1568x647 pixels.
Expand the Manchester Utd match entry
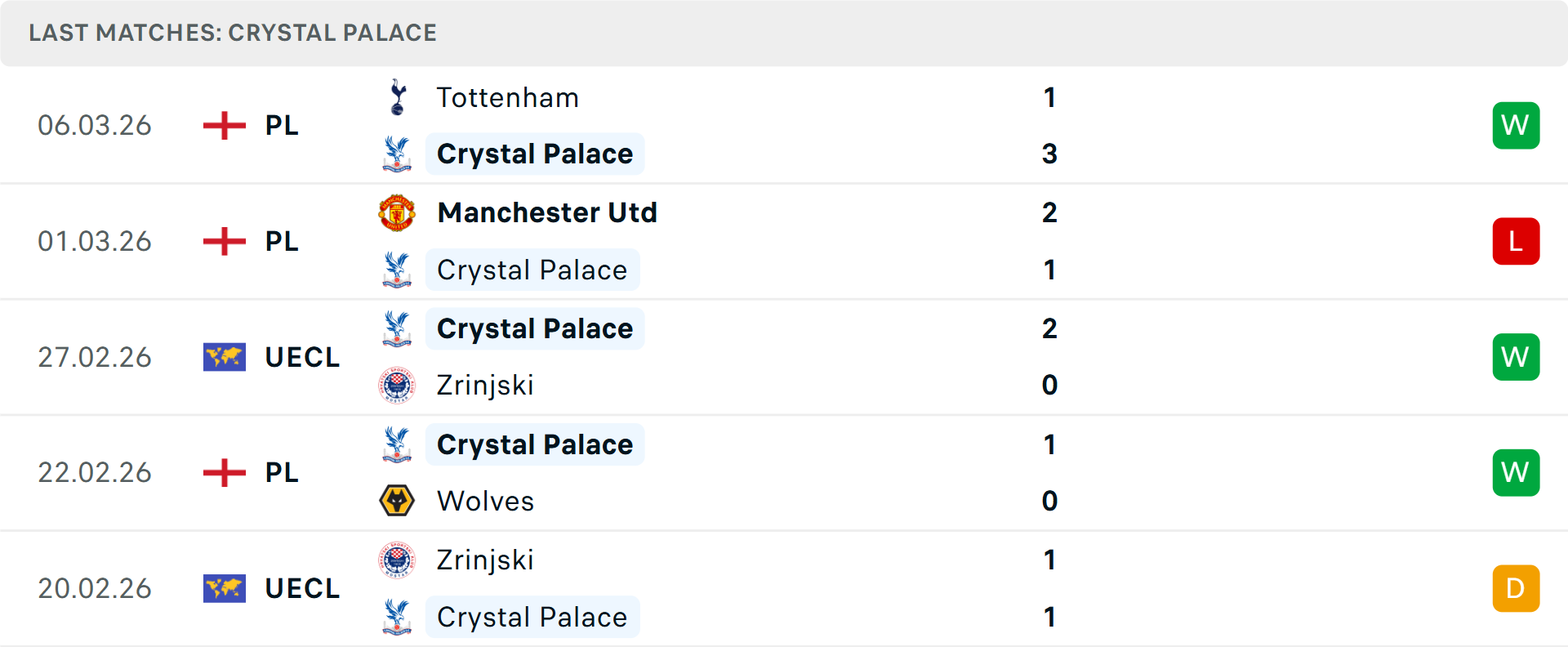(x=784, y=241)
